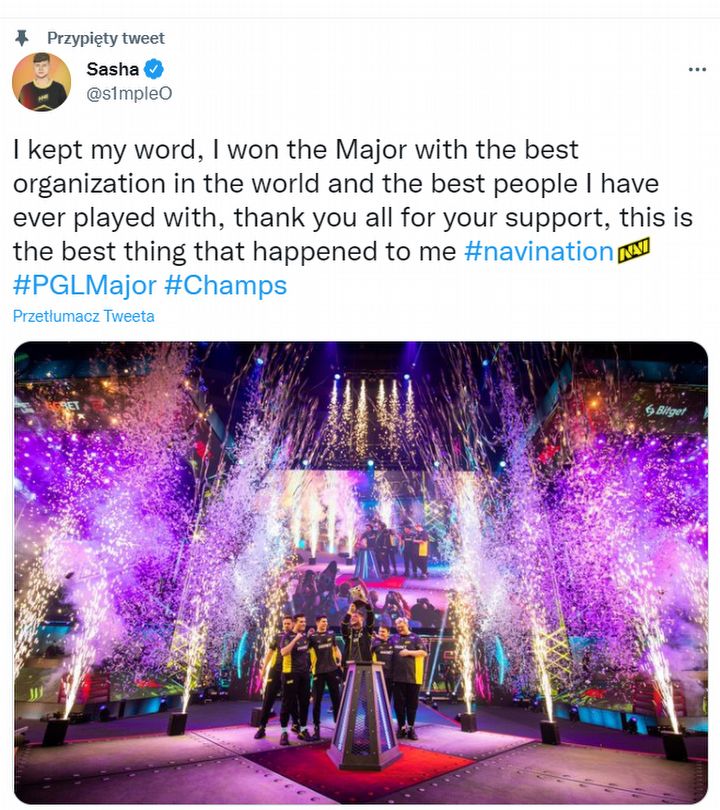Viewport: 720px width, 810px height.
Task: Click the Bitget banner in the photo
Action: click(665, 411)
